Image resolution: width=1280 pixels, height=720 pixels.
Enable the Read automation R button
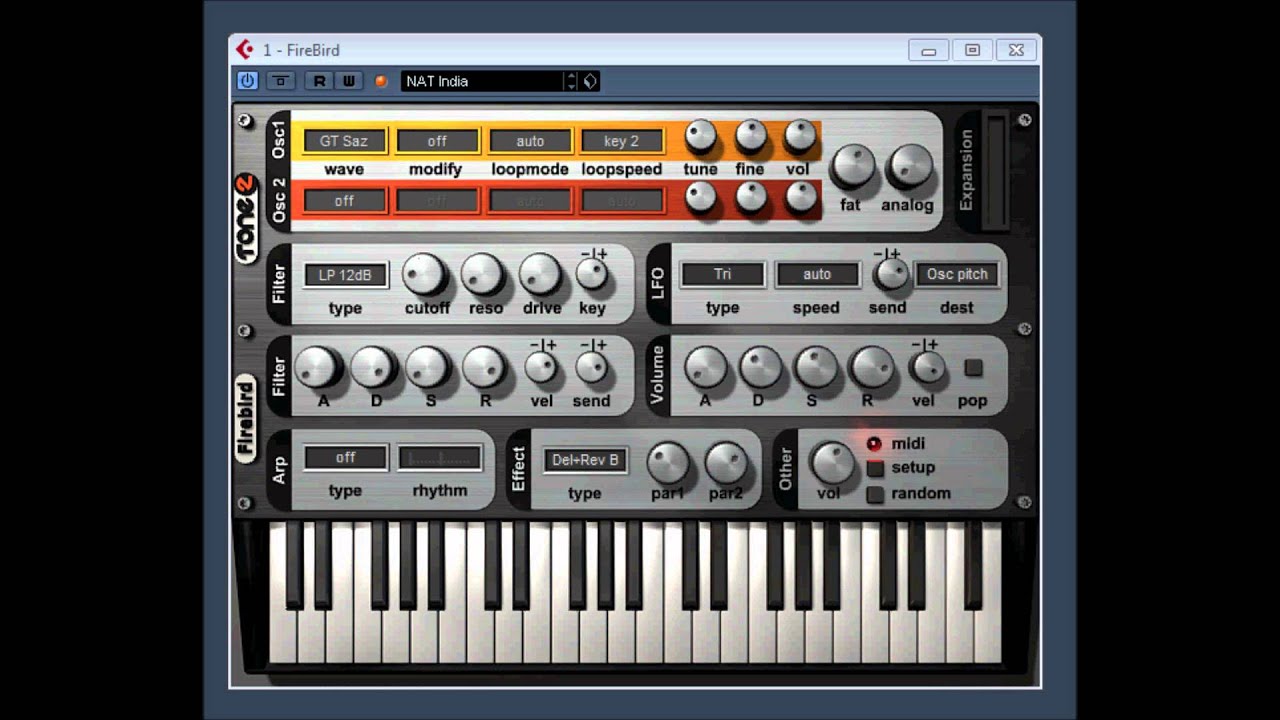click(320, 81)
